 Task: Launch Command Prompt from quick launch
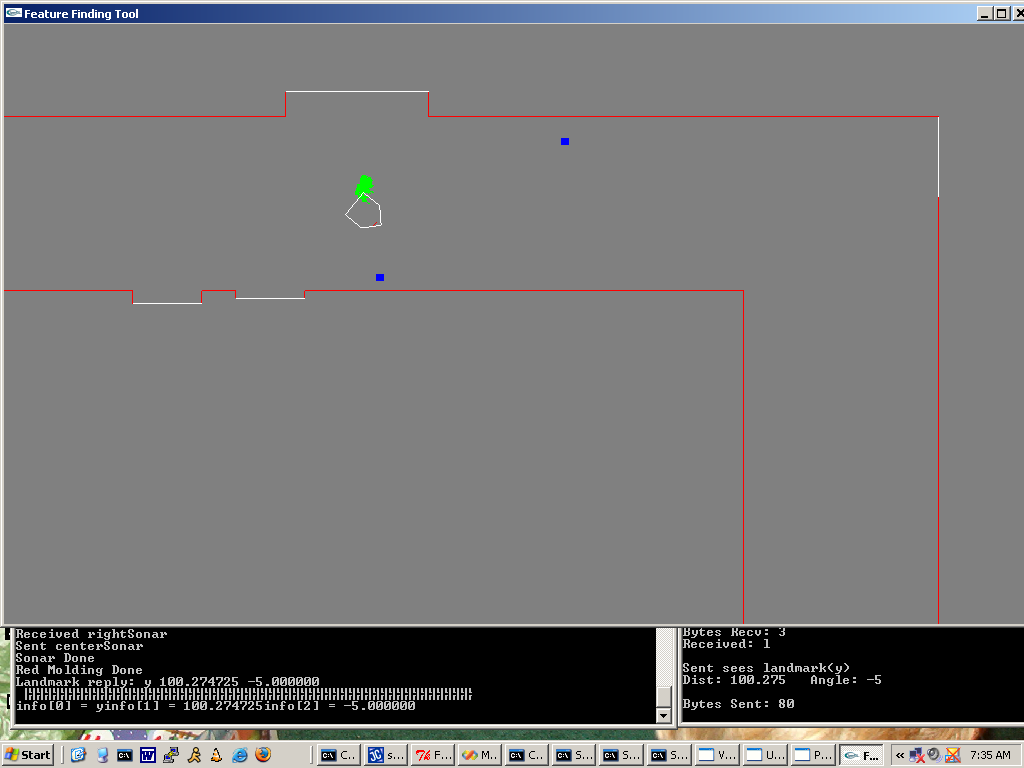[124, 756]
